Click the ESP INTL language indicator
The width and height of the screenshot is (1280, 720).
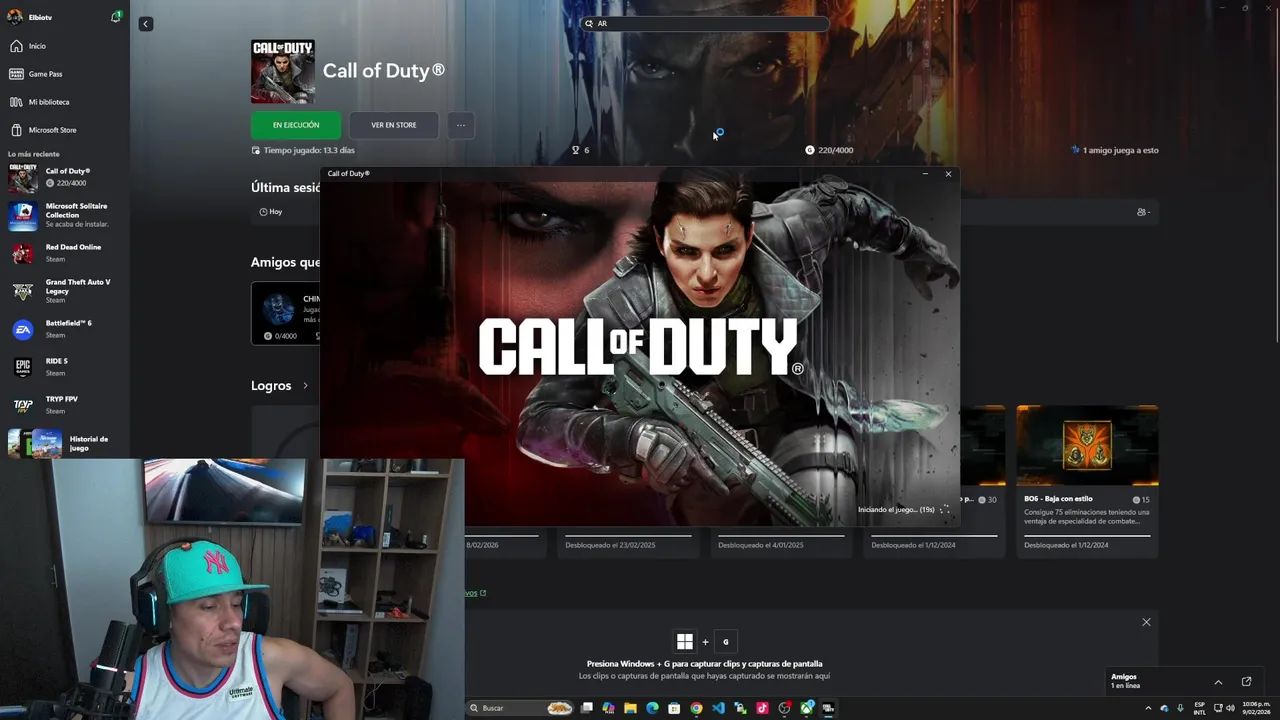point(1199,708)
